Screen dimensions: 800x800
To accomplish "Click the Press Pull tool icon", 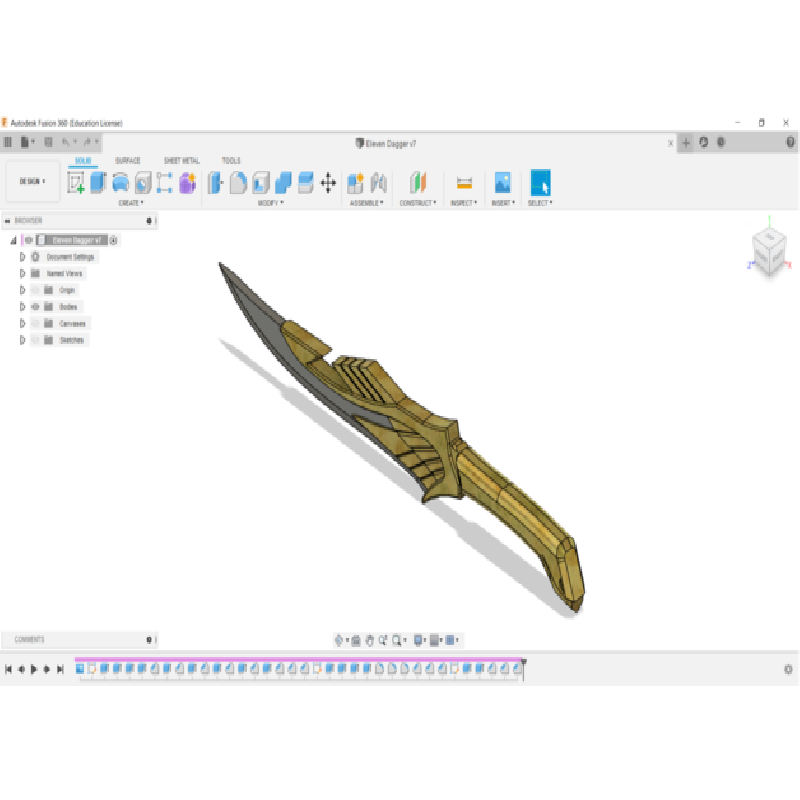I will pos(214,183).
